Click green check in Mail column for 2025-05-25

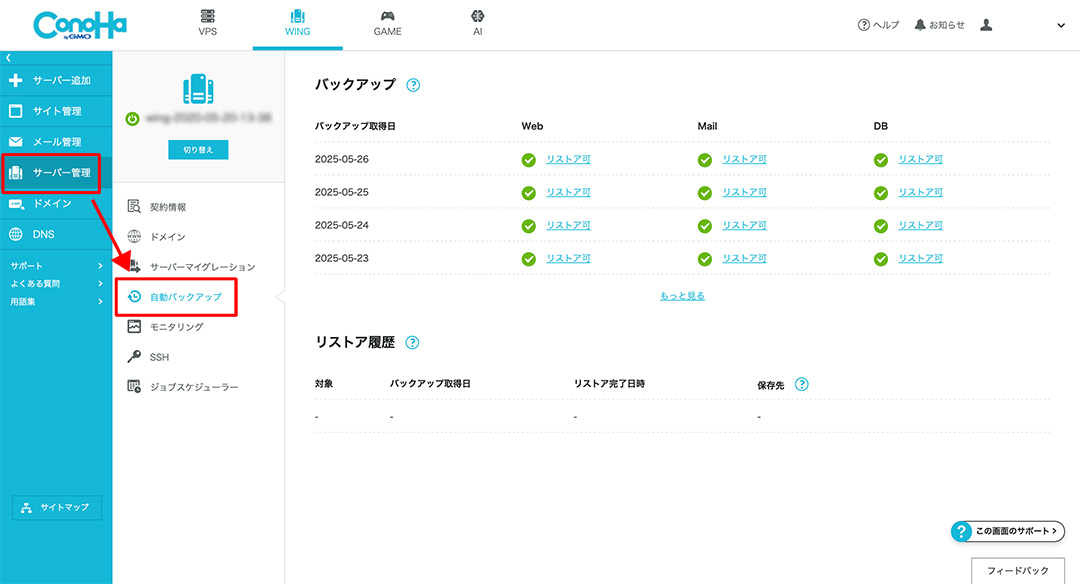point(705,193)
